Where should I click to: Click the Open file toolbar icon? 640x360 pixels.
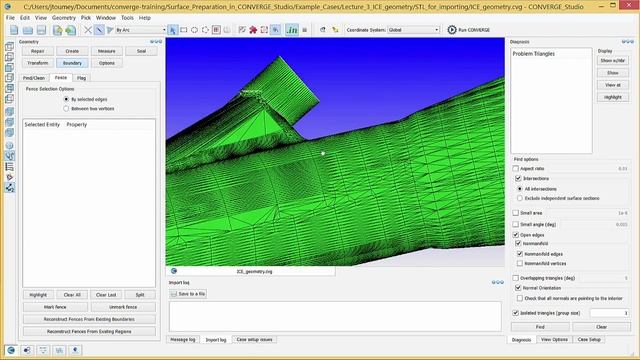[27, 30]
